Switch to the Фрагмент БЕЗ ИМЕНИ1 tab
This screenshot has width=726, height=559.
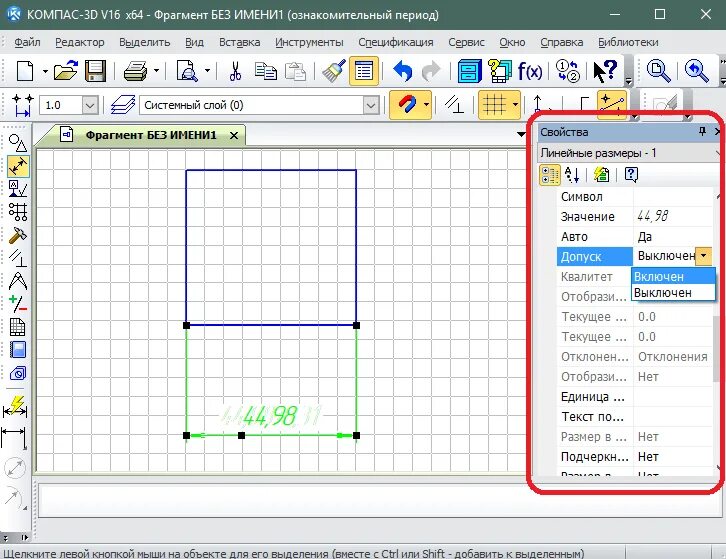[151, 135]
